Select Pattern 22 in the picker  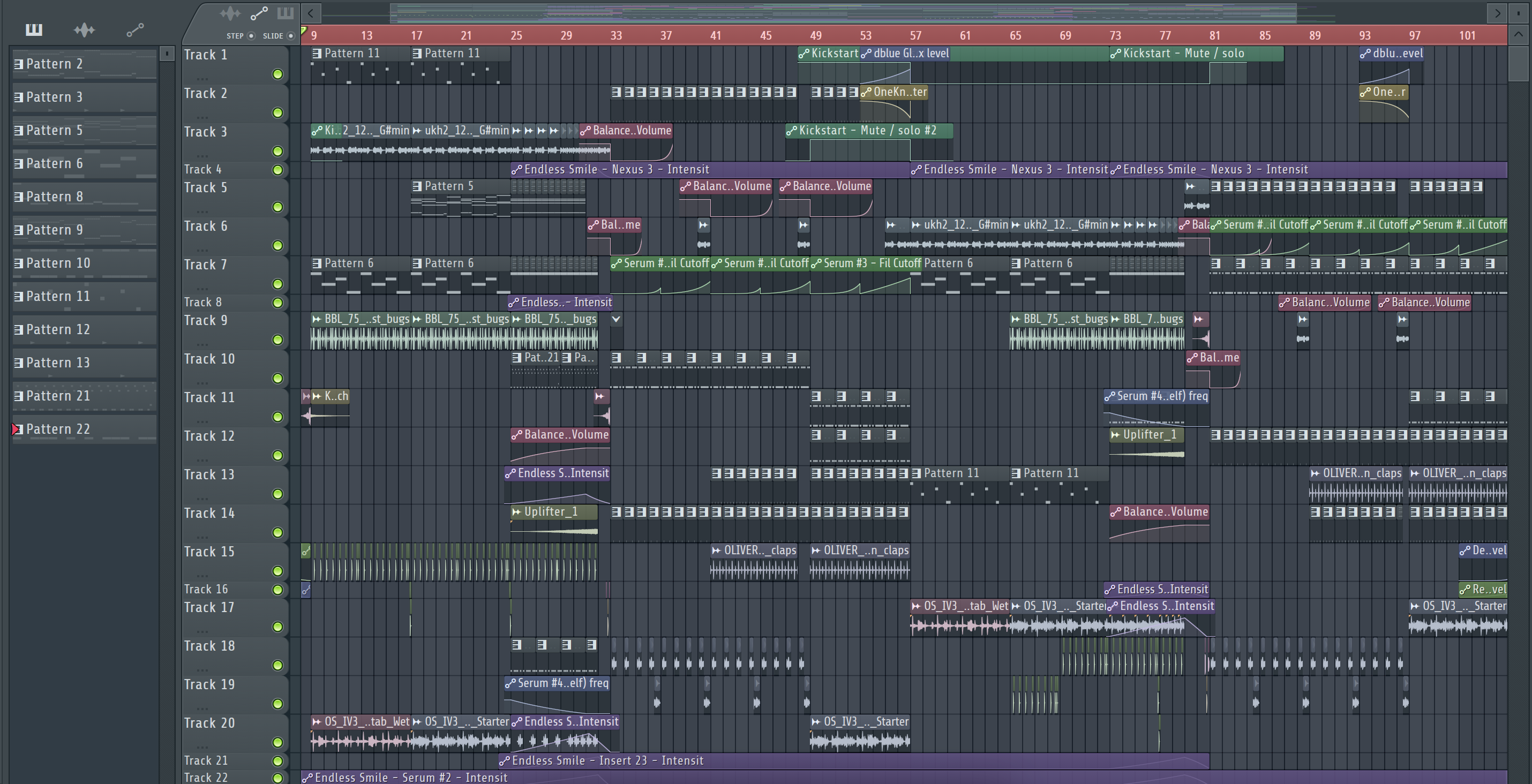click(x=84, y=429)
